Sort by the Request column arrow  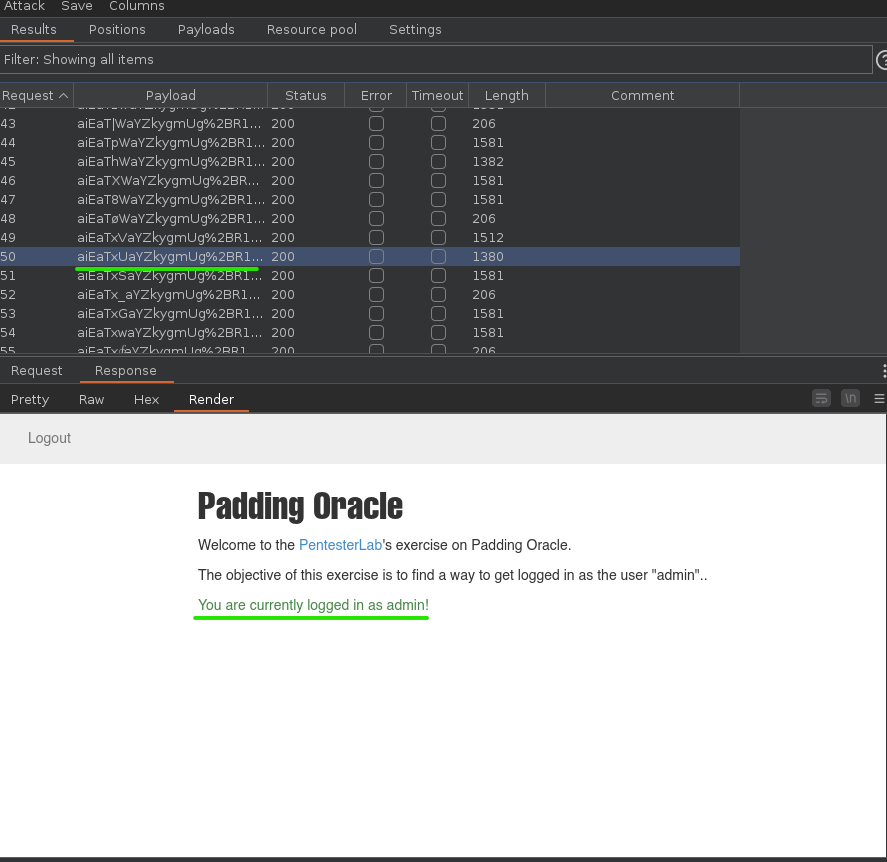(x=64, y=96)
